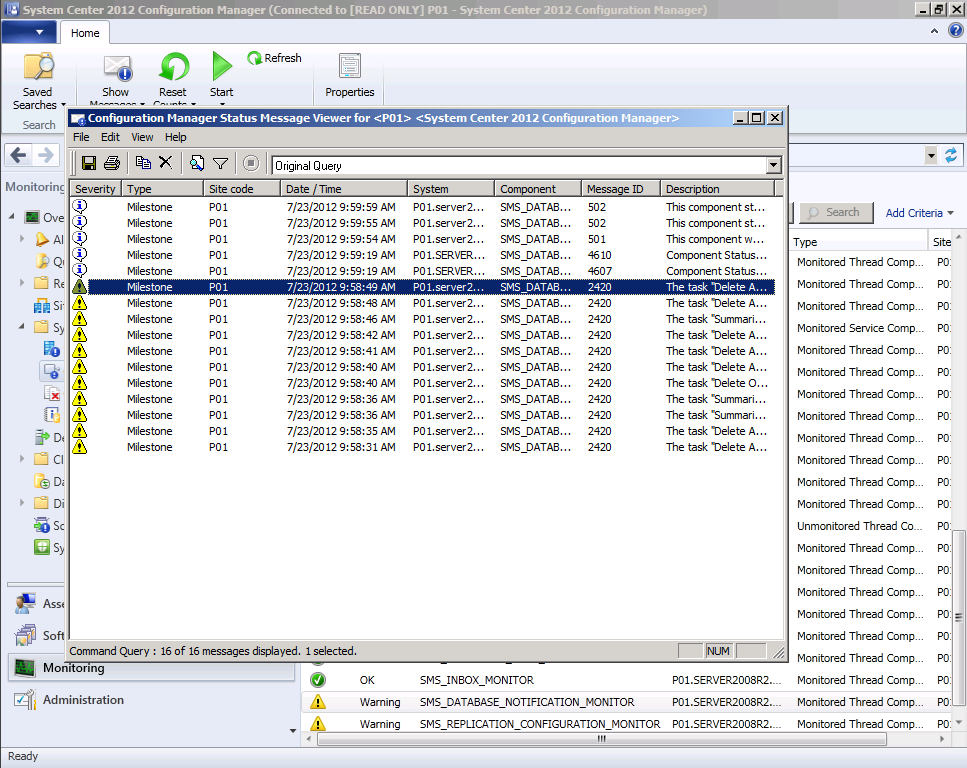Image resolution: width=967 pixels, height=768 pixels.
Task: Select the Home ribbon tab
Action: click(x=85, y=33)
